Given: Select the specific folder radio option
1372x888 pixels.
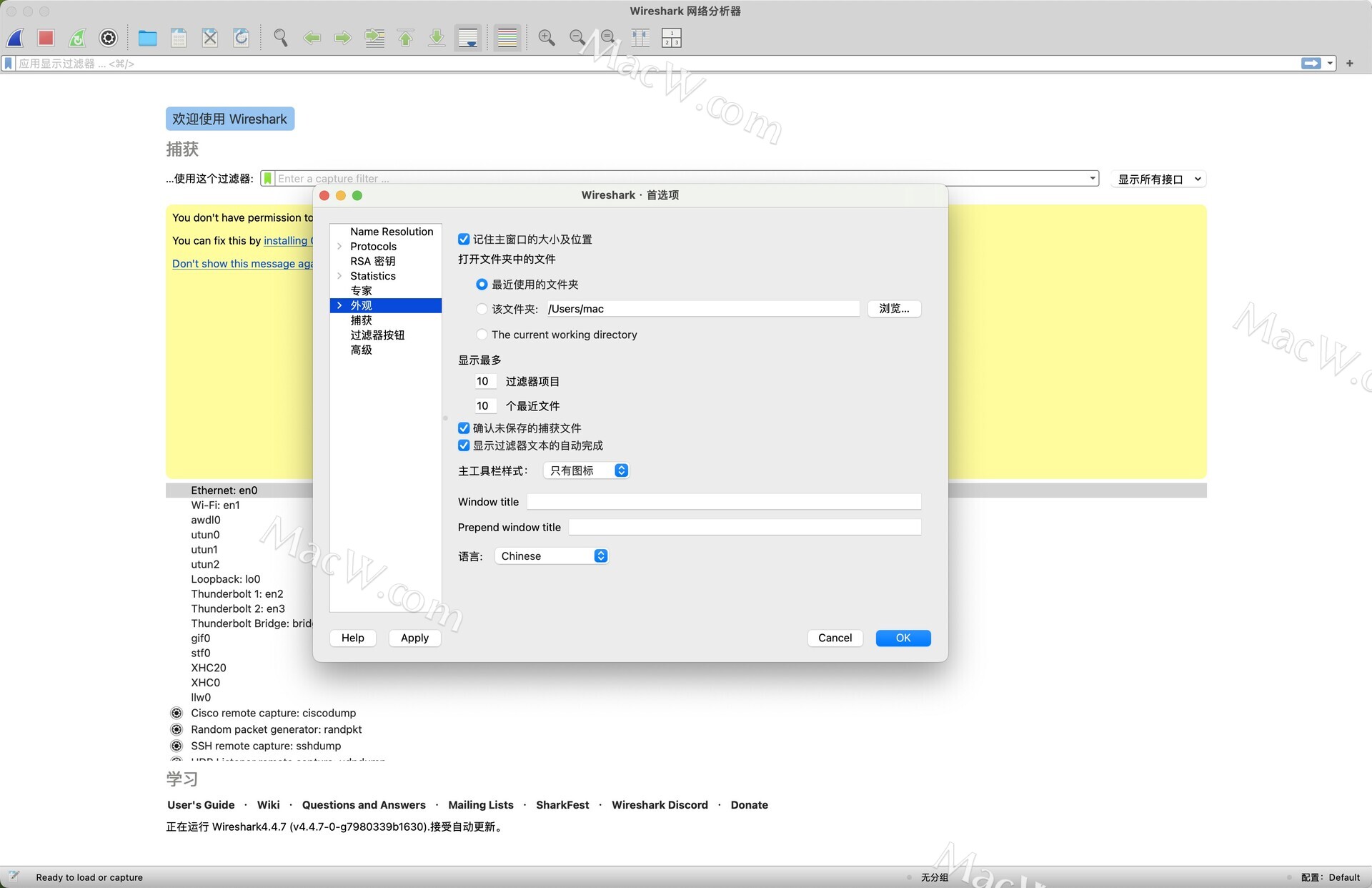Looking at the screenshot, I should 482,309.
